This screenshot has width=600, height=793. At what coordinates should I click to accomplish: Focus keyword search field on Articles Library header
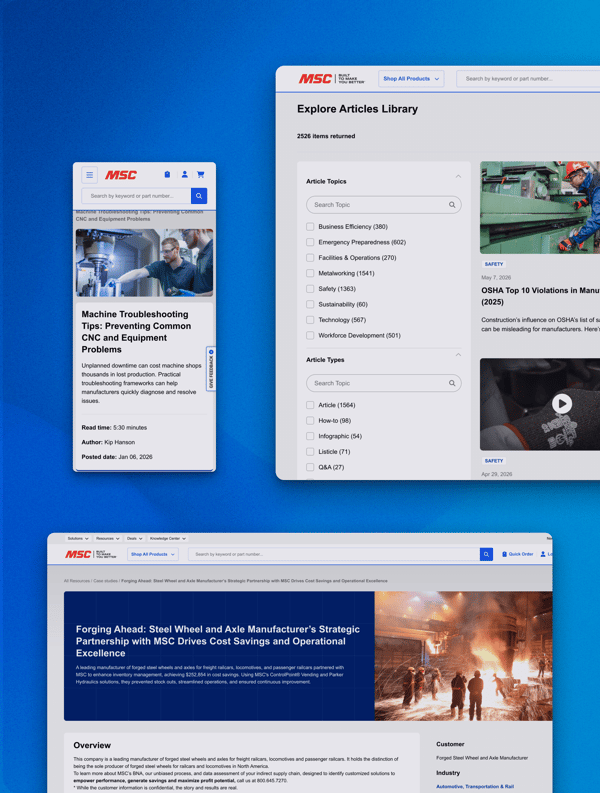tap(528, 79)
